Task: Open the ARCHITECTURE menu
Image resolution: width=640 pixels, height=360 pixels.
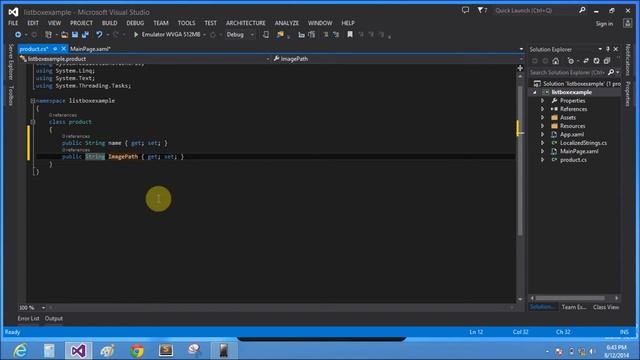Action: pos(246,23)
